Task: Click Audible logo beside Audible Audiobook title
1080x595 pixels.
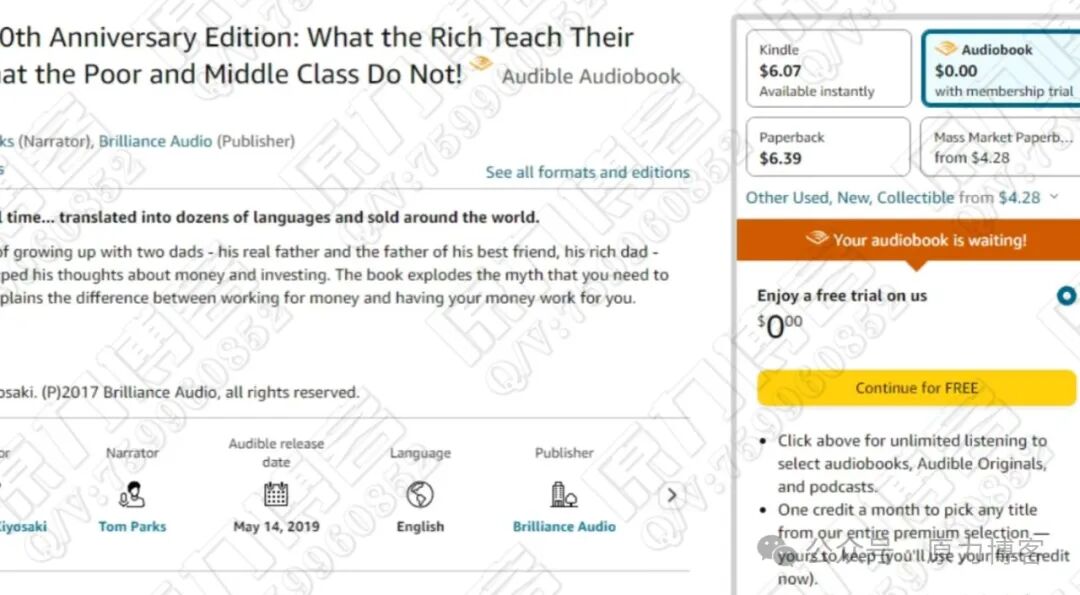Action: tap(481, 64)
